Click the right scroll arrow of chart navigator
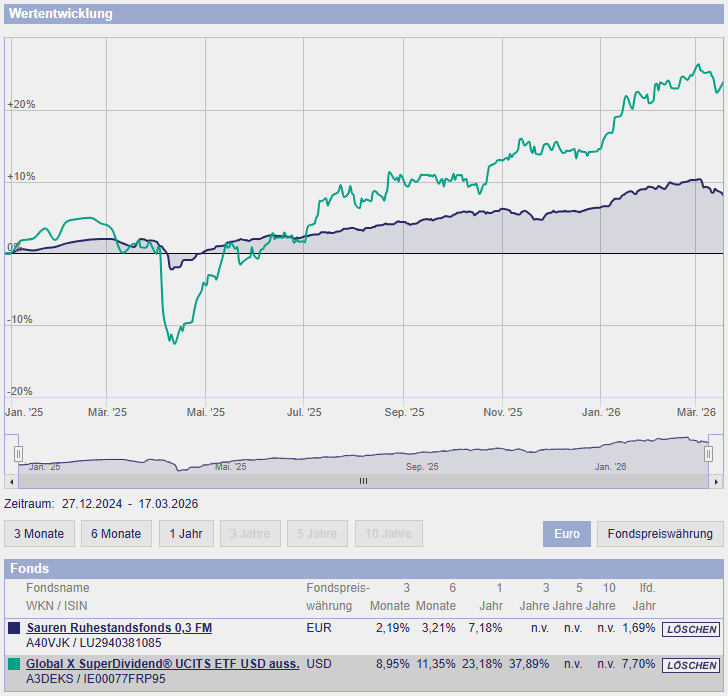The height and width of the screenshot is (696, 728). (716, 481)
